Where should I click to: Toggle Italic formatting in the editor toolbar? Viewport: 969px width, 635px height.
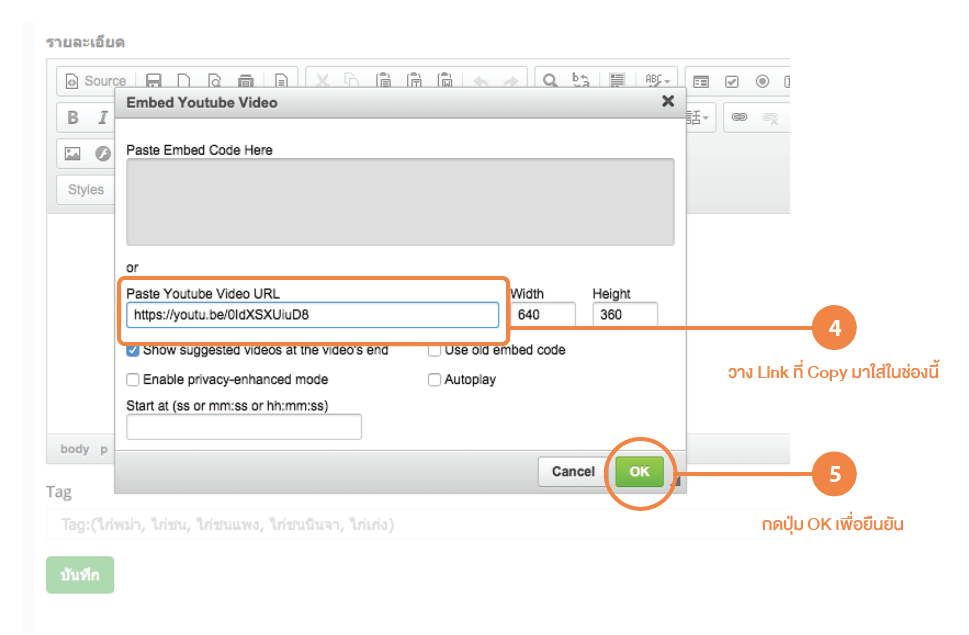pyautogui.click(x=102, y=118)
